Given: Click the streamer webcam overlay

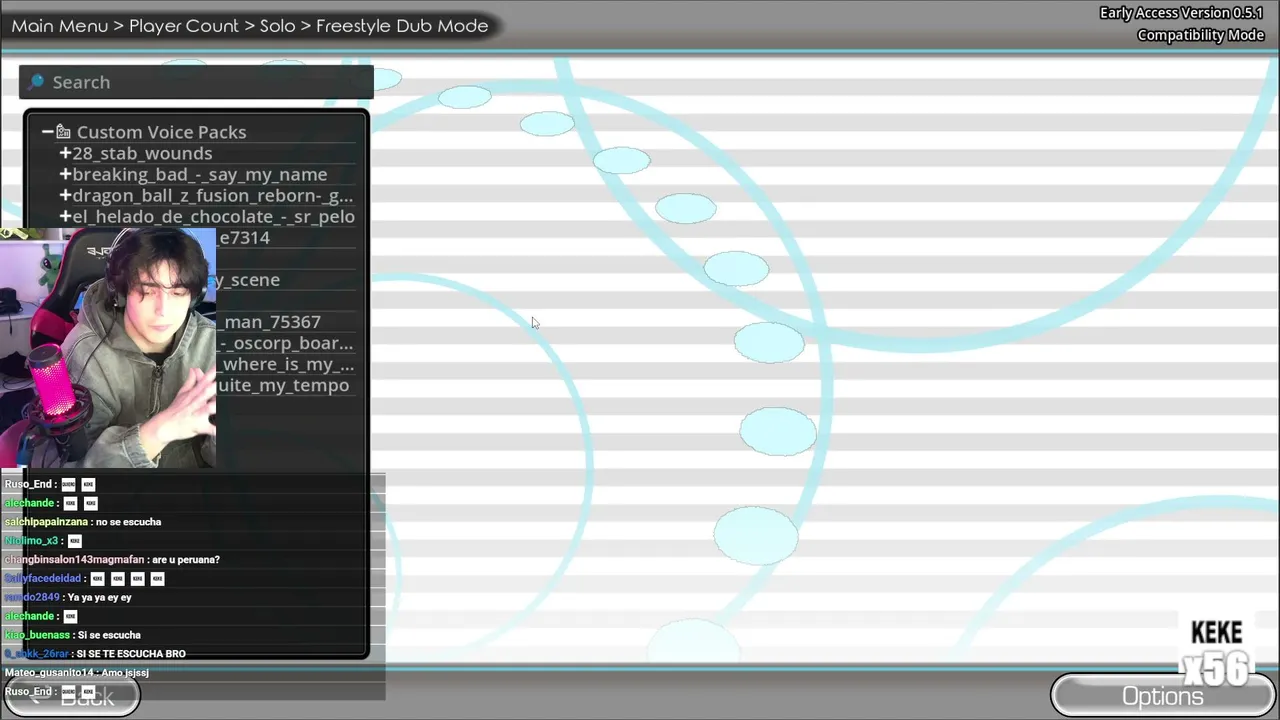Looking at the screenshot, I should coord(108,348).
